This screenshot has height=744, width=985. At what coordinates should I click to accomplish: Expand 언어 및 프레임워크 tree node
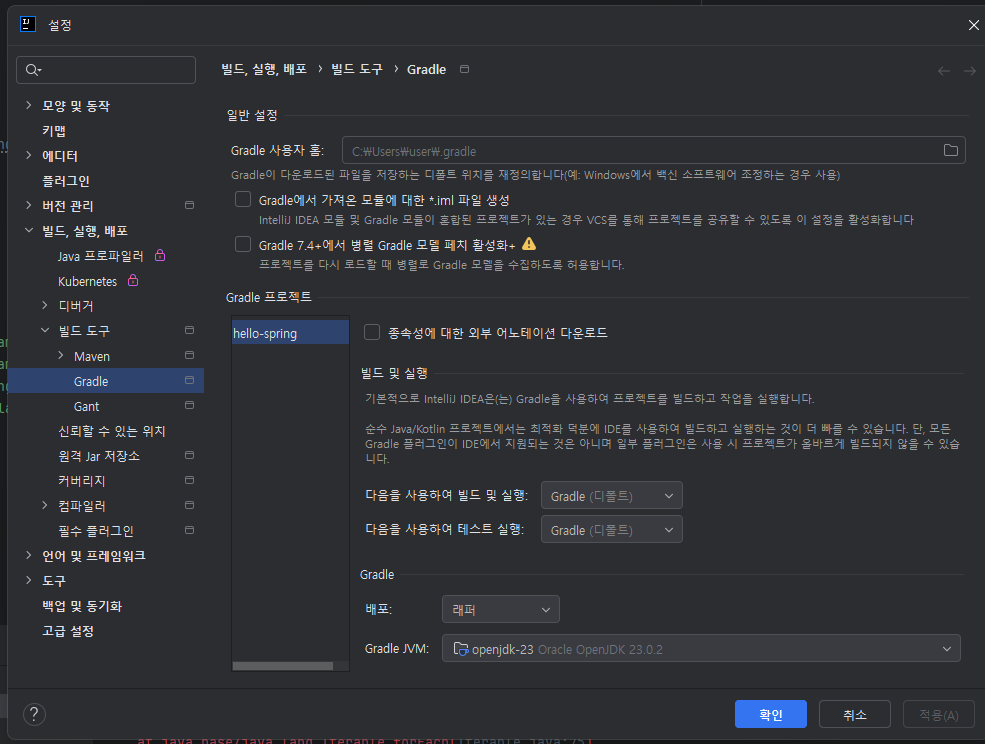pos(28,555)
